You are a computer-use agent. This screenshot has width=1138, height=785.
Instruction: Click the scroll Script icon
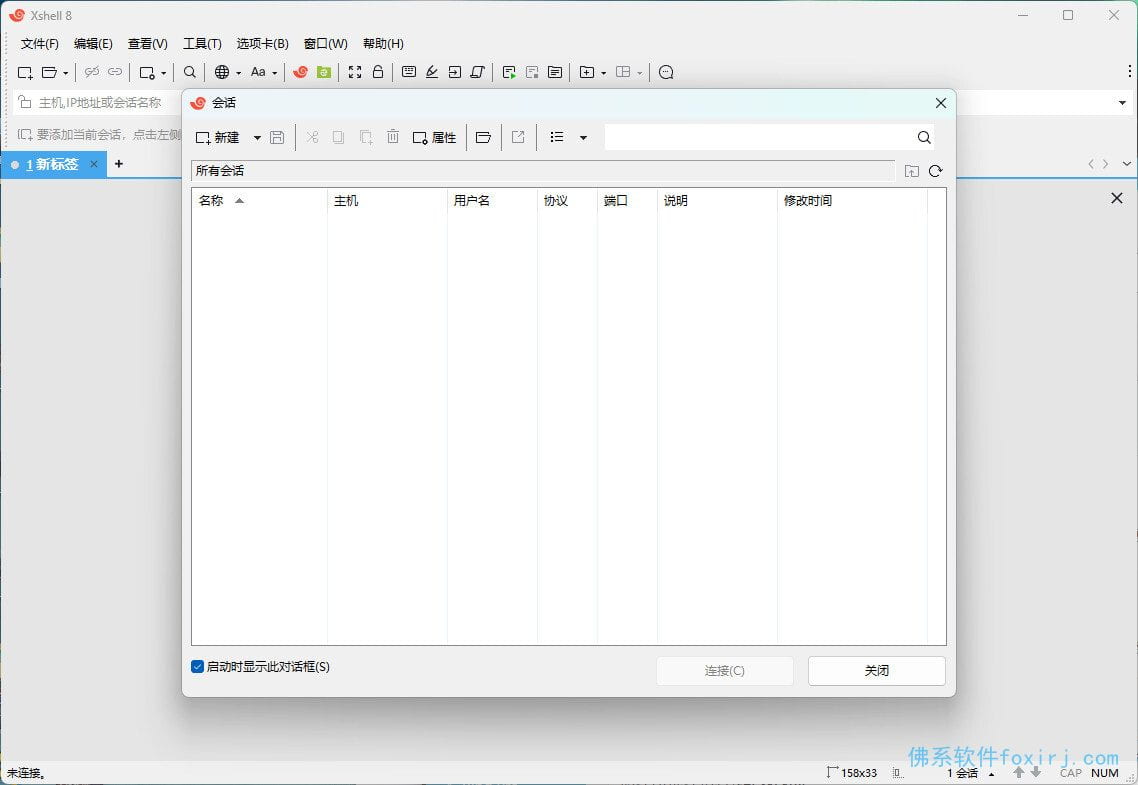click(x=478, y=72)
